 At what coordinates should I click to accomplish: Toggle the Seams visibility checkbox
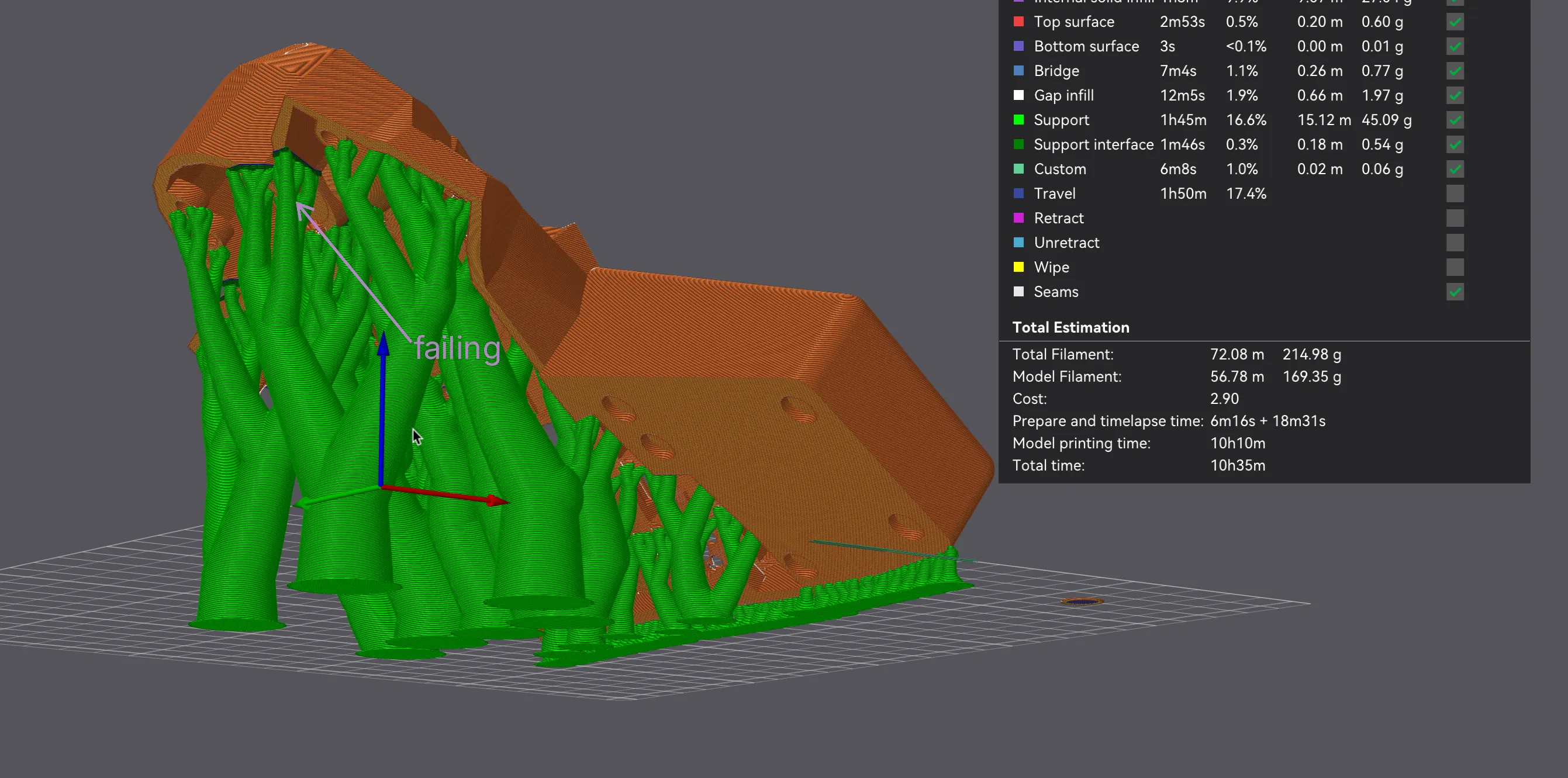tap(1455, 292)
